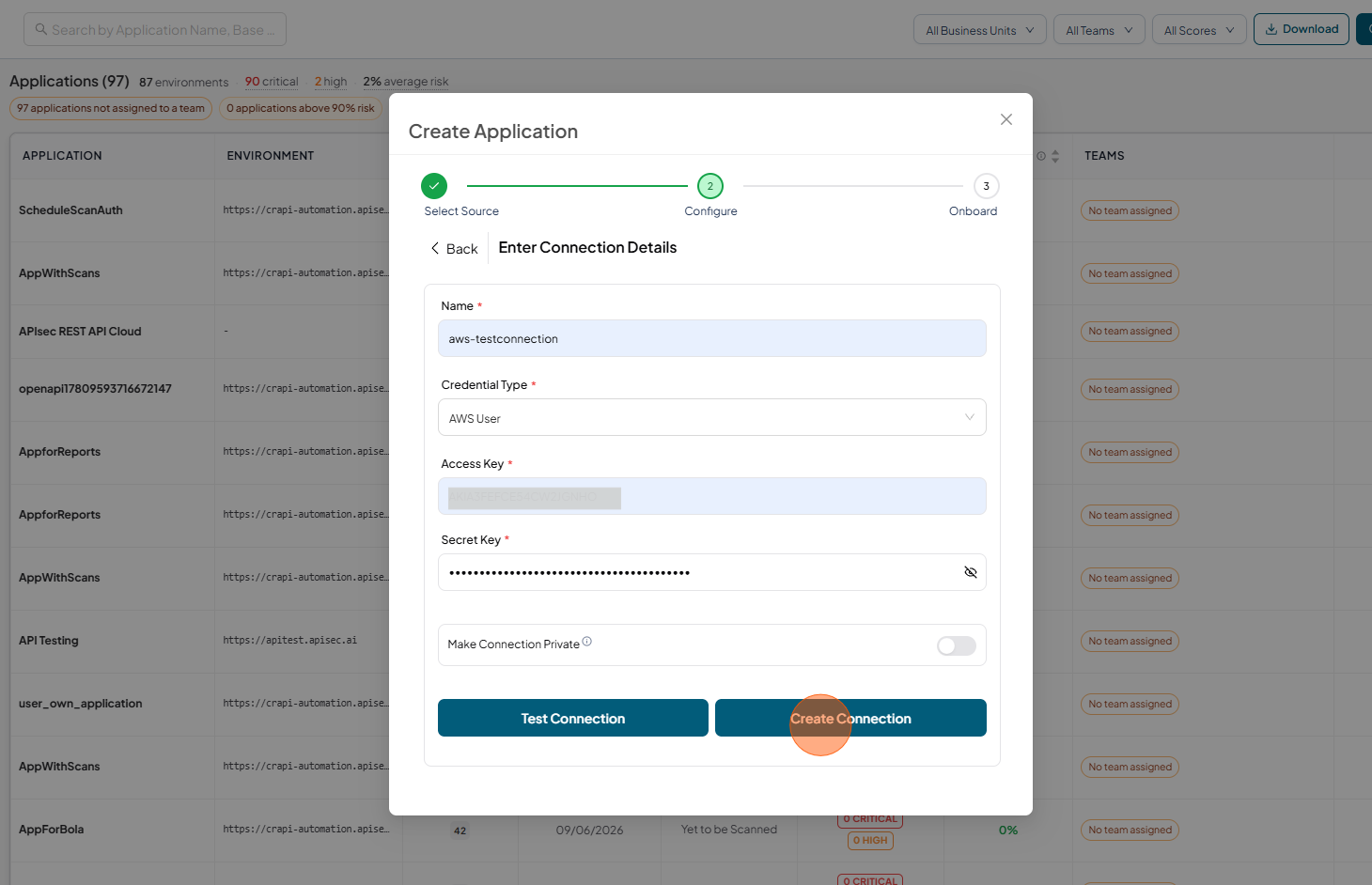Click the green Select Source checkmark step
The width and height of the screenshot is (1372, 885).
[x=434, y=186]
